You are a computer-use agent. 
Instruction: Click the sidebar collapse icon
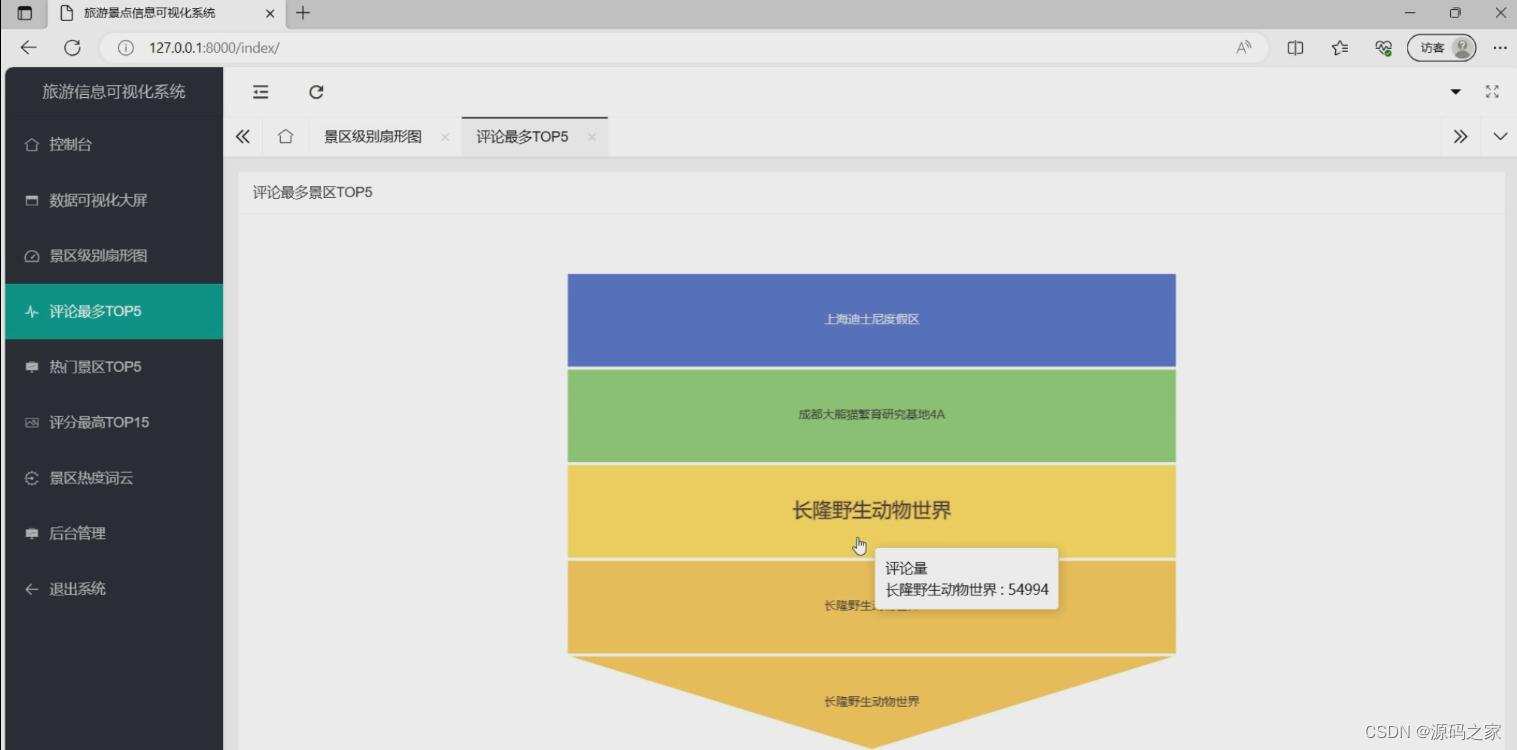pos(261,92)
